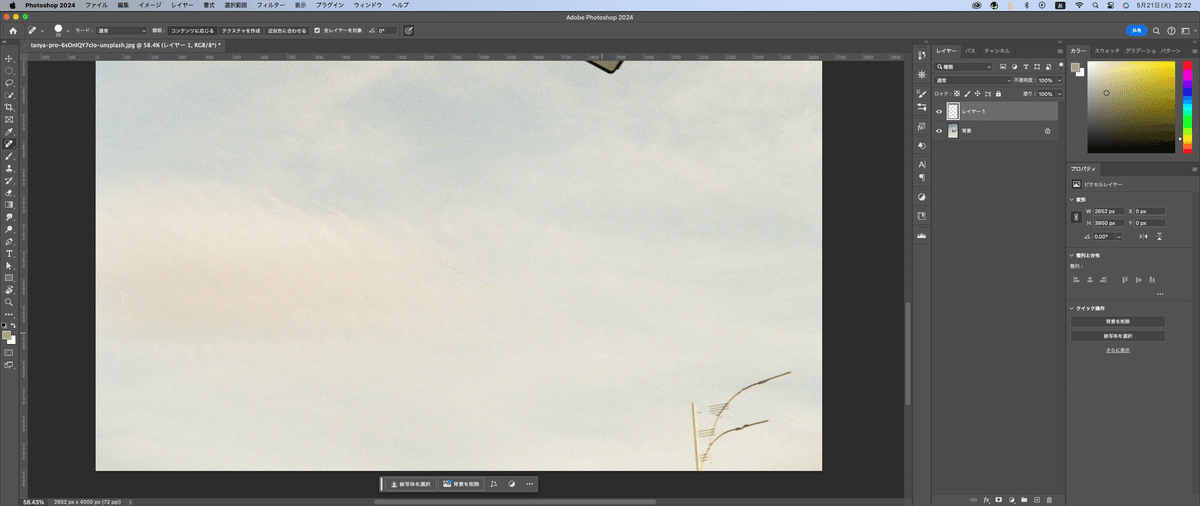Select the Eyedropper tool
The image size is (1200, 506).
click(x=9, y=131)
